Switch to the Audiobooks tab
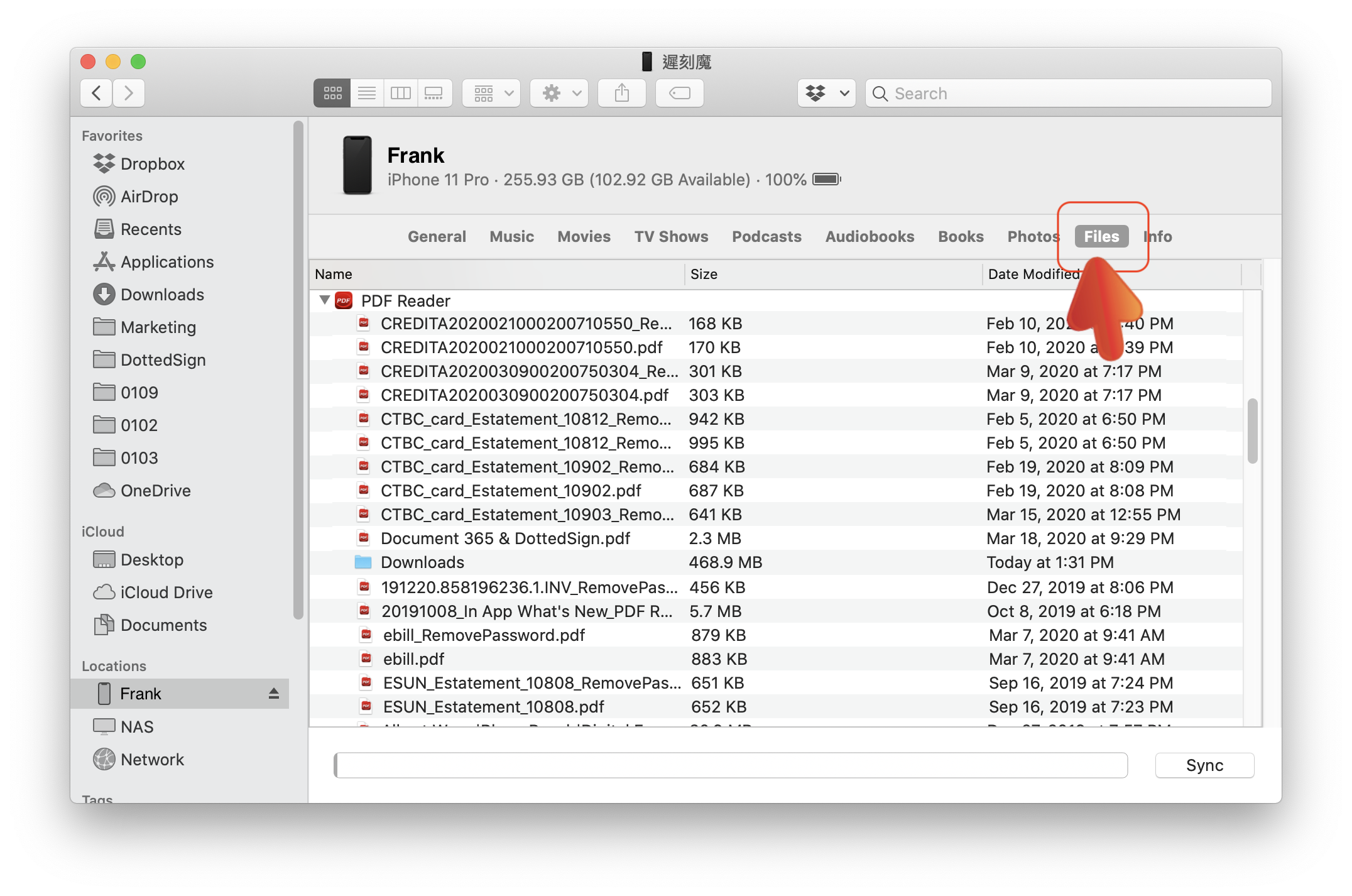The image size is (1352, 896). pyautogui.click(x=870, y=237)
